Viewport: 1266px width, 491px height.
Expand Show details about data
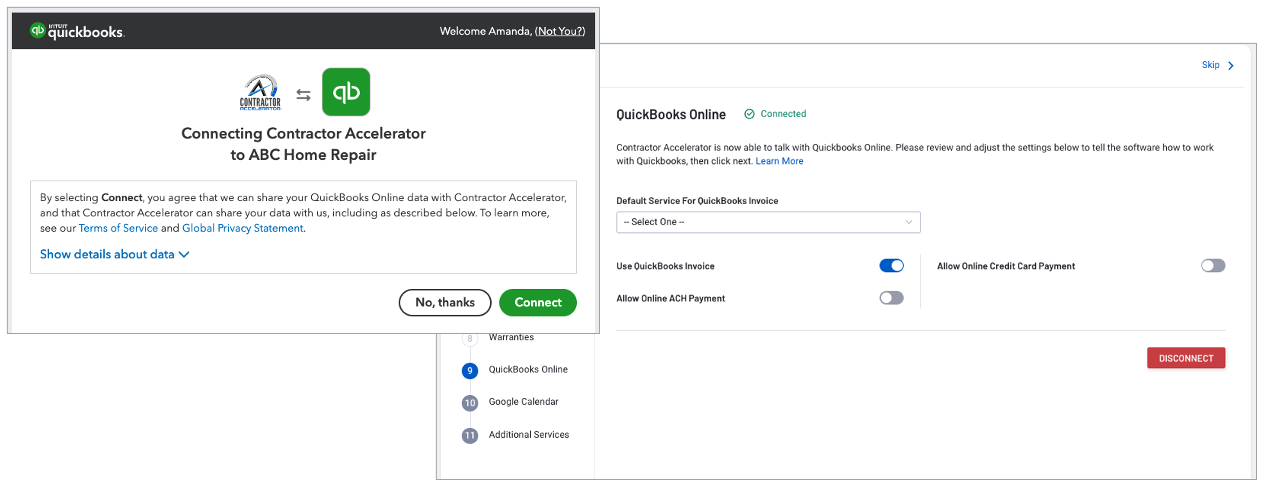click(x=115, y=254)
